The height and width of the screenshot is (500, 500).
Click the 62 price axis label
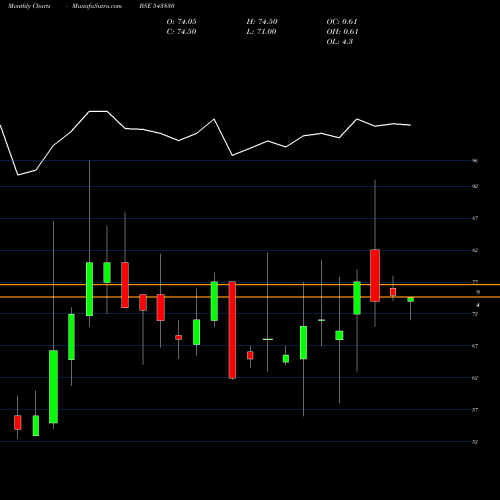[475, 378]
